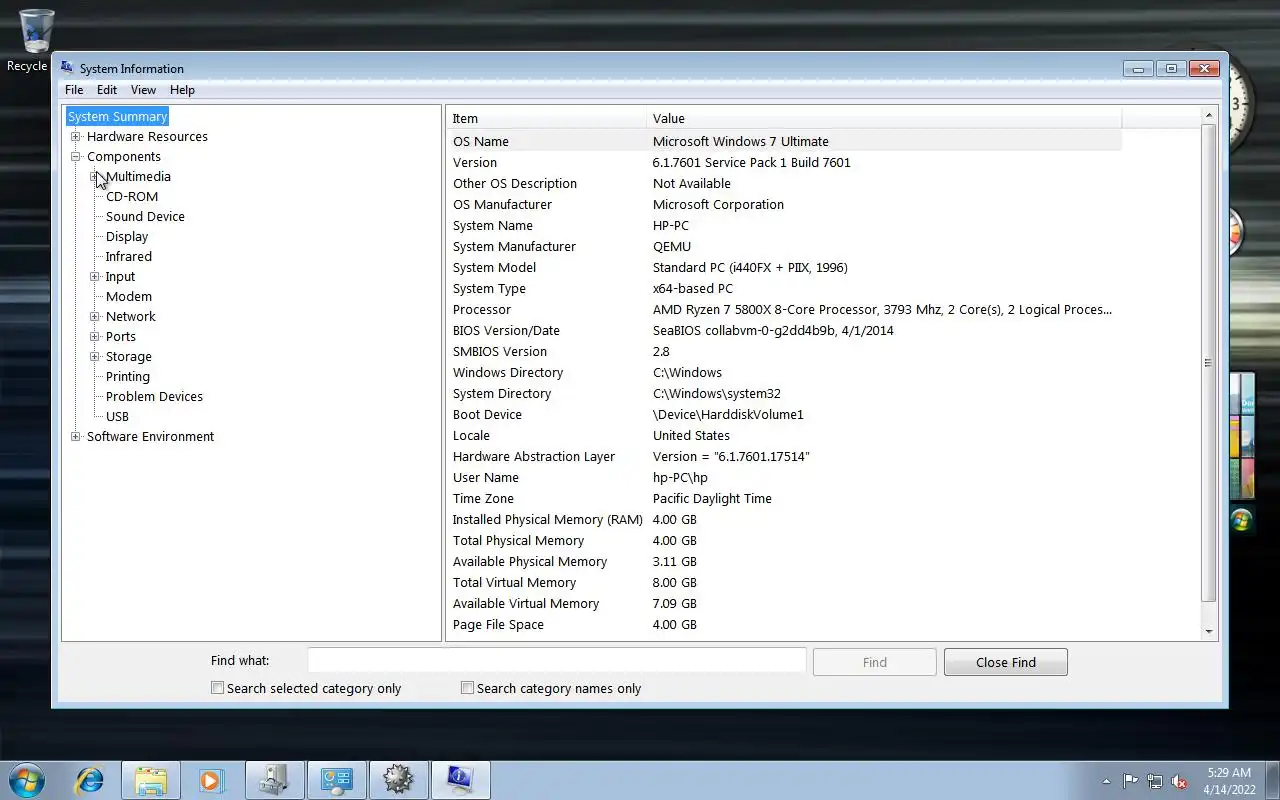This screenshot has height=800, width=1280.
Task: Select the BIOS Version/Date row
Action: (x=784, y=330)
